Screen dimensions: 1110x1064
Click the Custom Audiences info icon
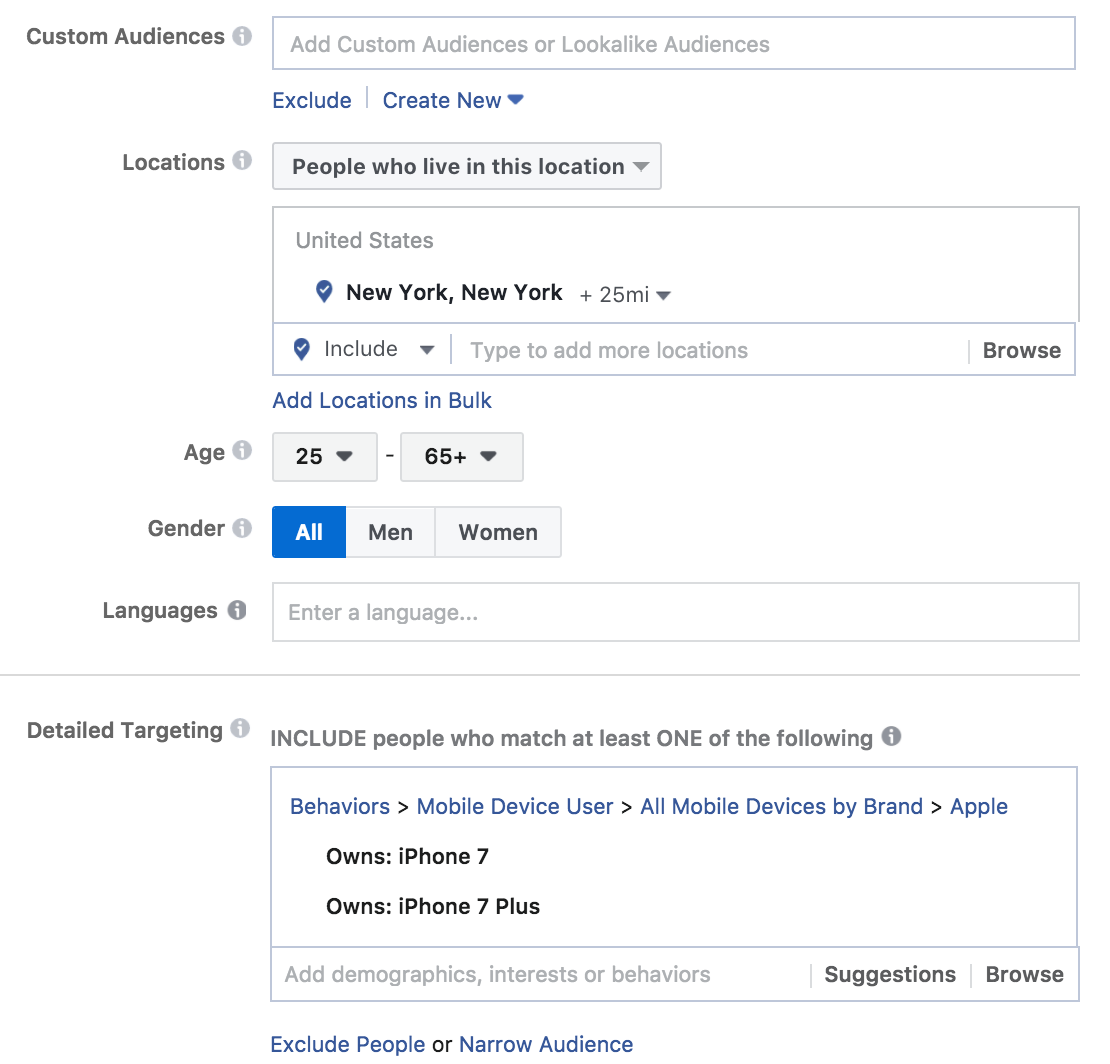click(242, 36)
